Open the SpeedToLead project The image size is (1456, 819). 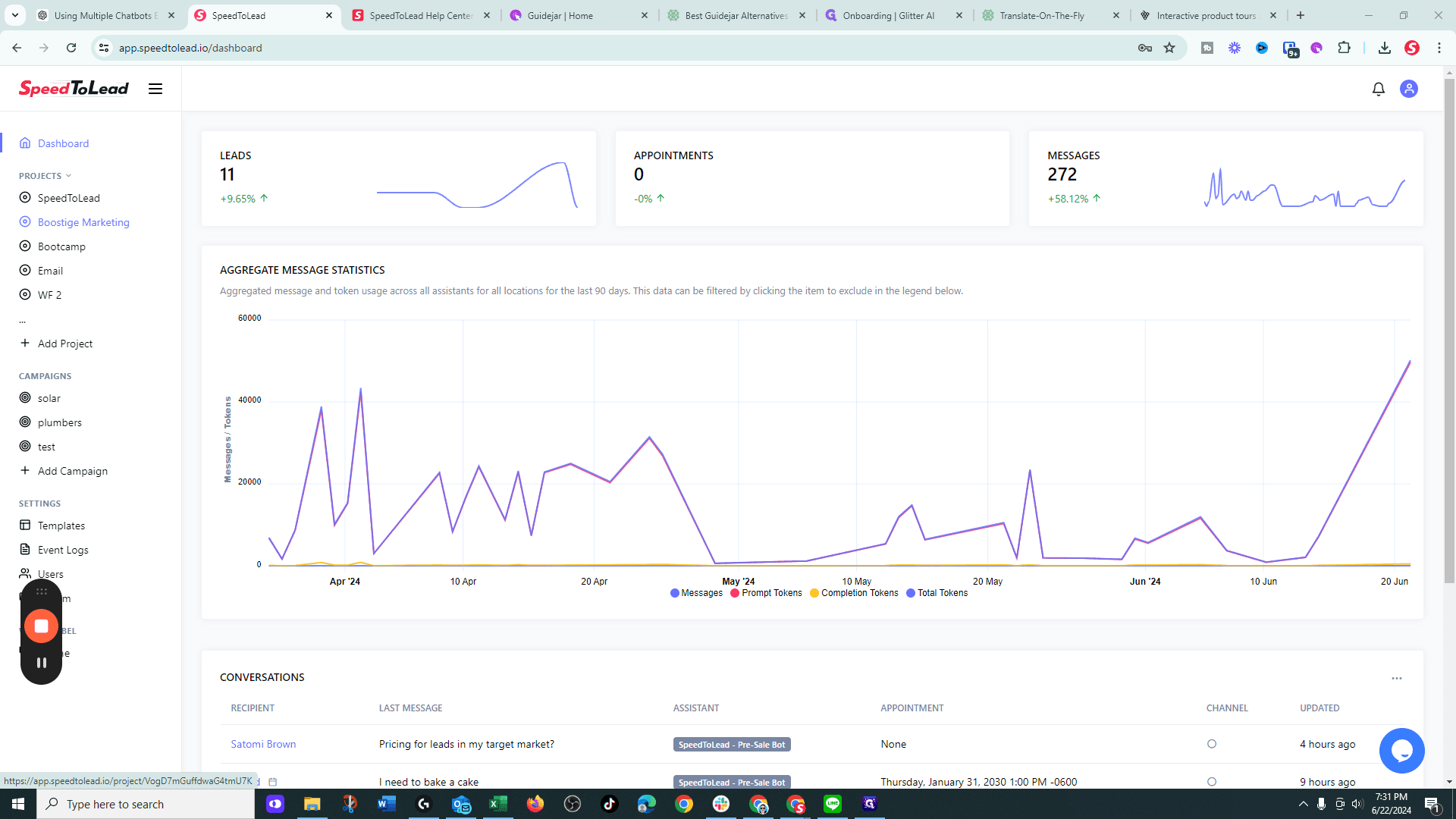coord(68,198)
